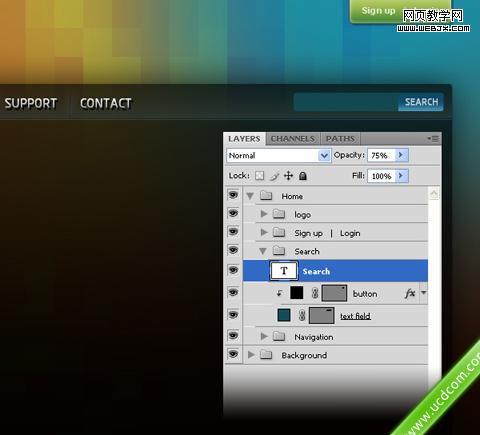Select the button layer name
The width and height of the screenshot is (480, 435).
[365, 294]
